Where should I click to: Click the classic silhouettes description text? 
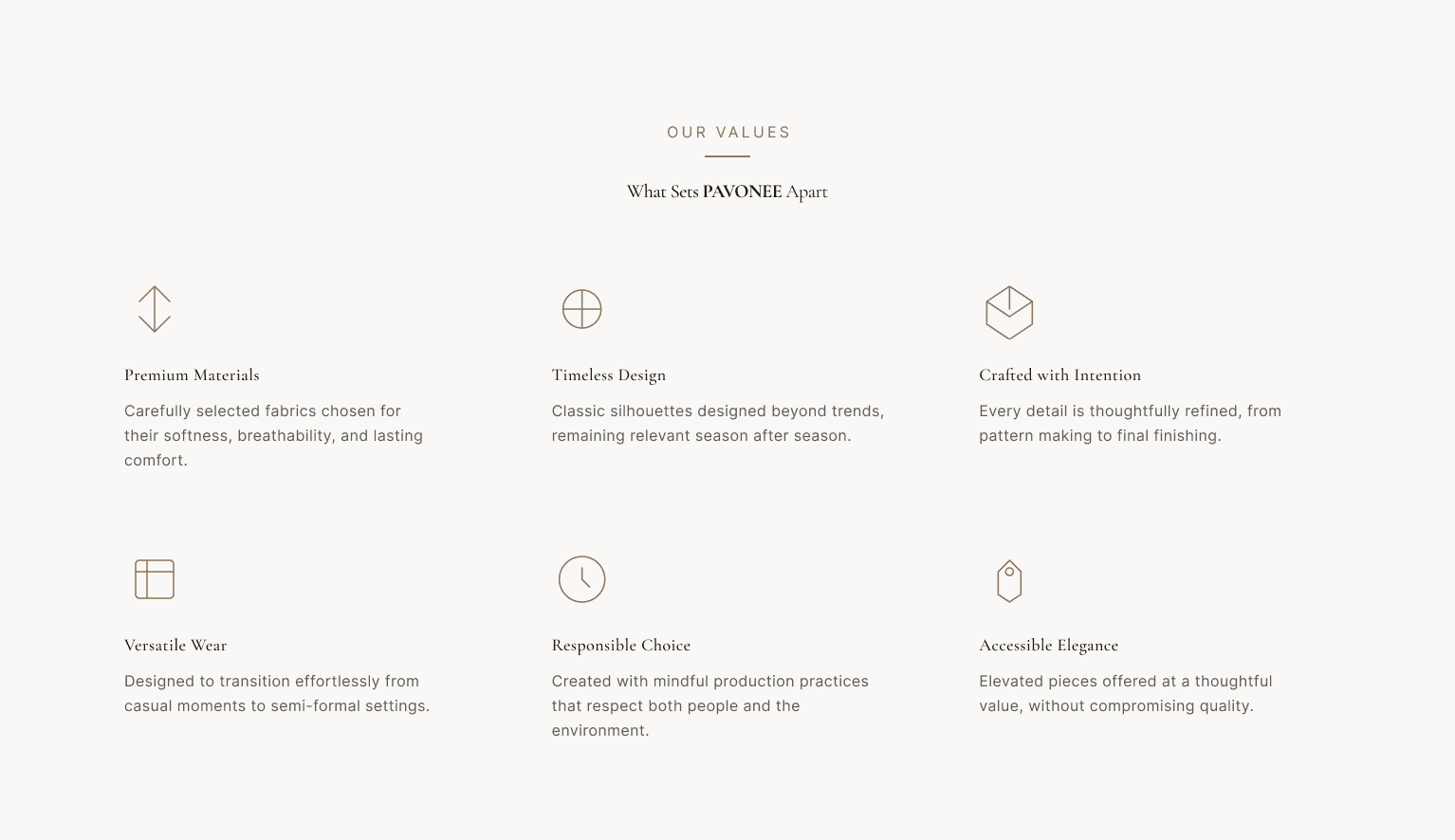(x=717, y=424)
